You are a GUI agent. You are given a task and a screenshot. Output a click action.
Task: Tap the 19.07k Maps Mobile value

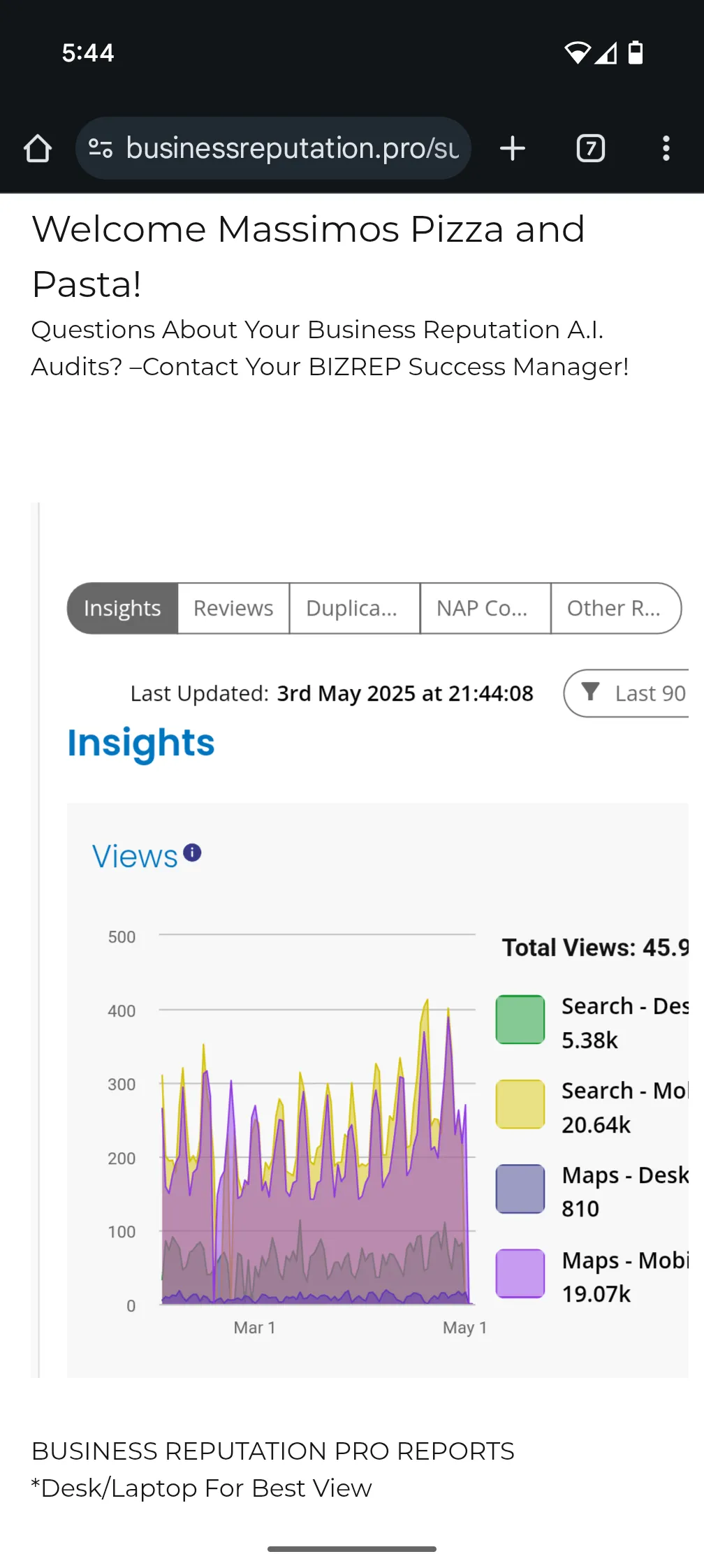pyautogui.click(x=596, y=1294)
